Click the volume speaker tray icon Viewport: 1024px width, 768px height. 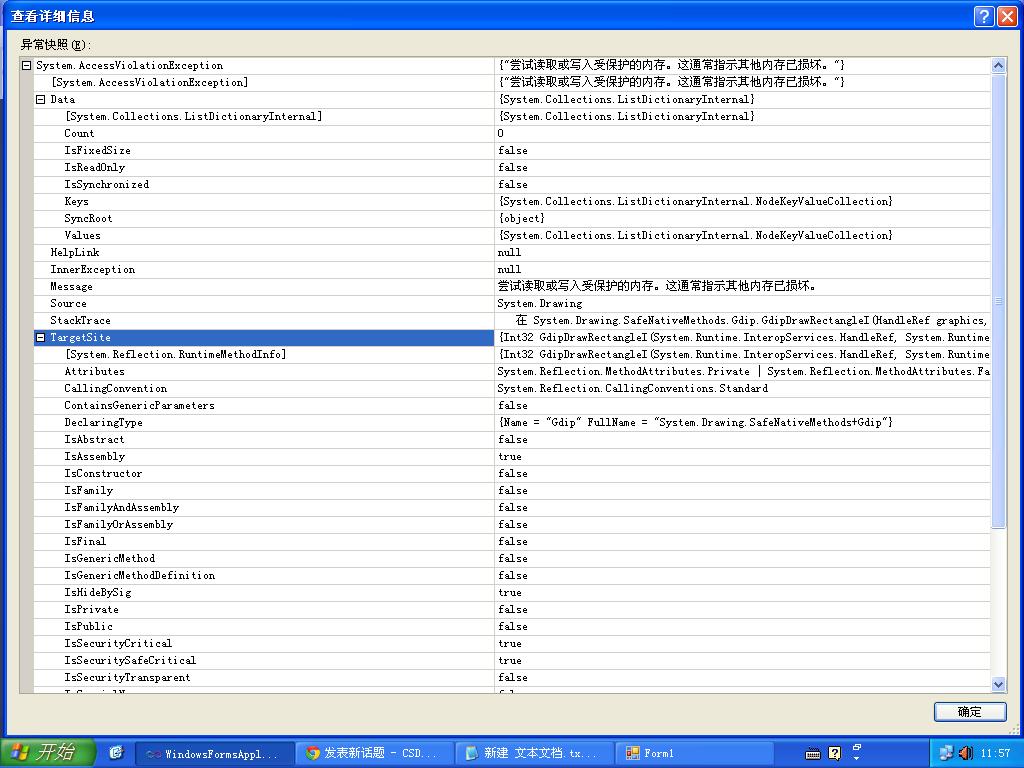click(x=967, y=754)
